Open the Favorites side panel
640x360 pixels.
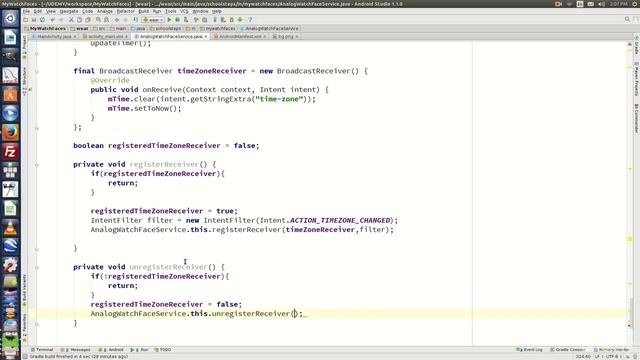click(24, 327)
